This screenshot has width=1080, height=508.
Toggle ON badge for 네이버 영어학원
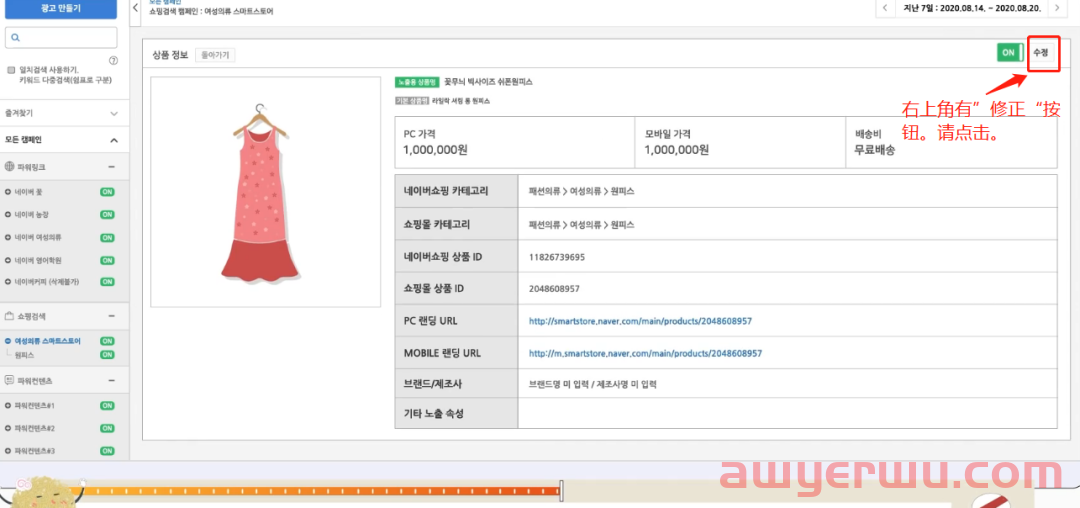[x=107, y=260]
